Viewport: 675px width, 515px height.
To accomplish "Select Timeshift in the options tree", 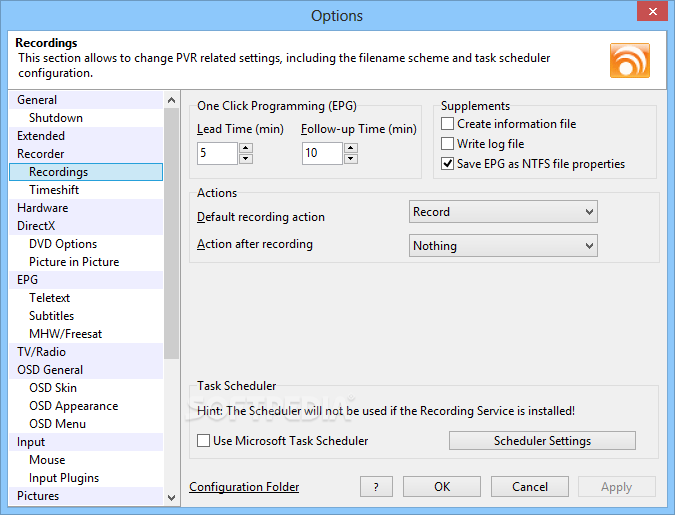I will pos(54,190).
